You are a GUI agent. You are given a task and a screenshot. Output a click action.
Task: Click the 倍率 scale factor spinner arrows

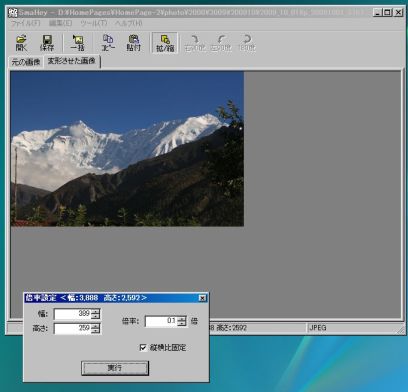pos(182,321)
